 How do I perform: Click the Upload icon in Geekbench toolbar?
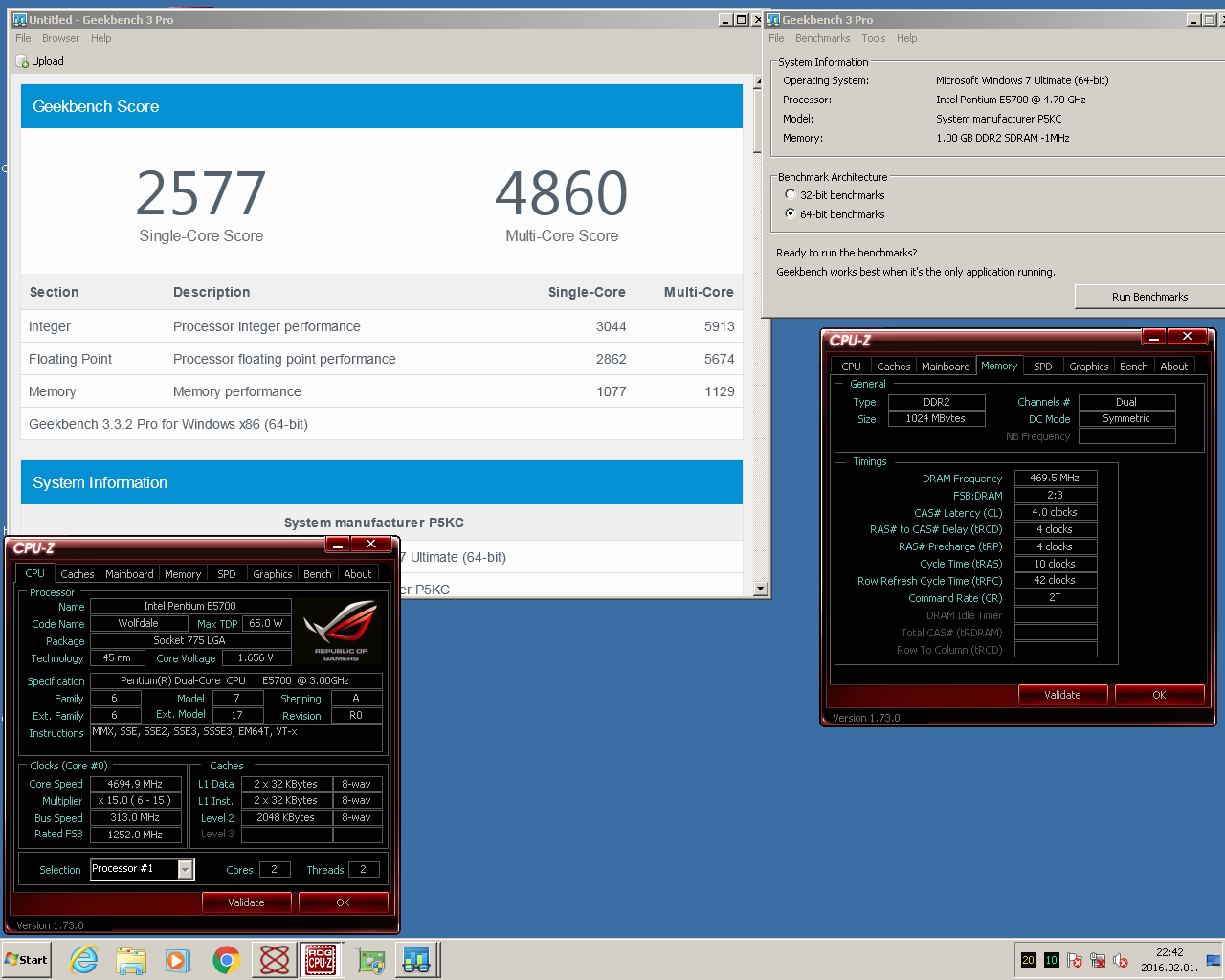pyautogui.click(x=23, y=61)
